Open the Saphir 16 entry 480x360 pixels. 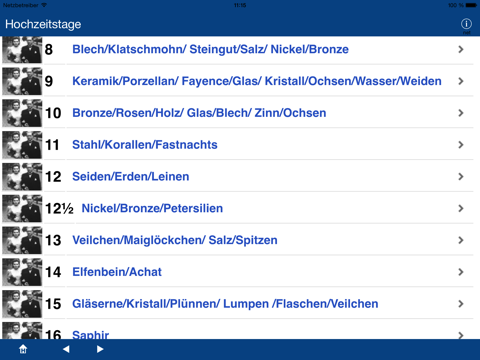point(91,335)
